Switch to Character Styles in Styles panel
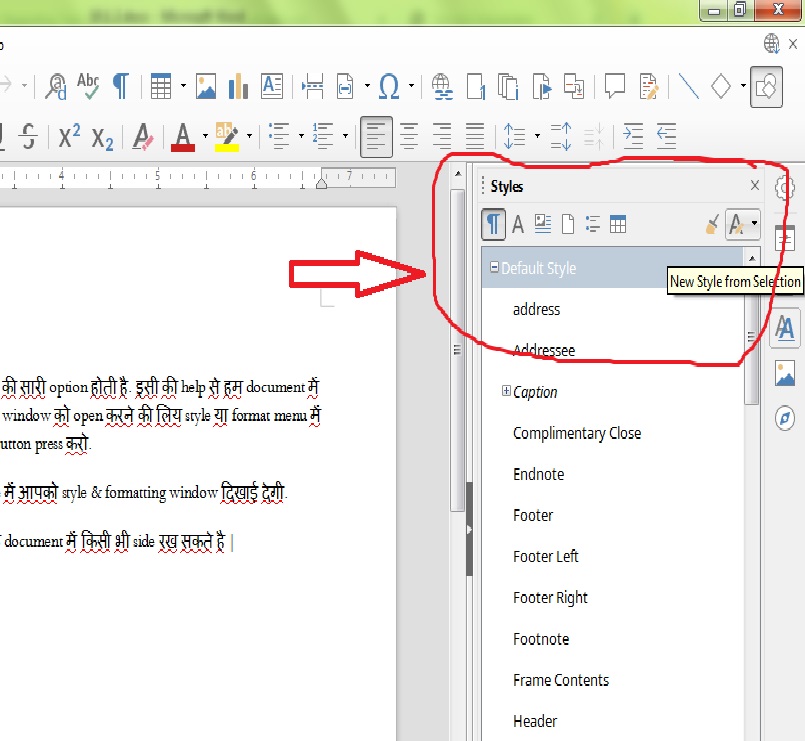Image resolution: width=805 pixels, height=741 pixels. (518, 224)
